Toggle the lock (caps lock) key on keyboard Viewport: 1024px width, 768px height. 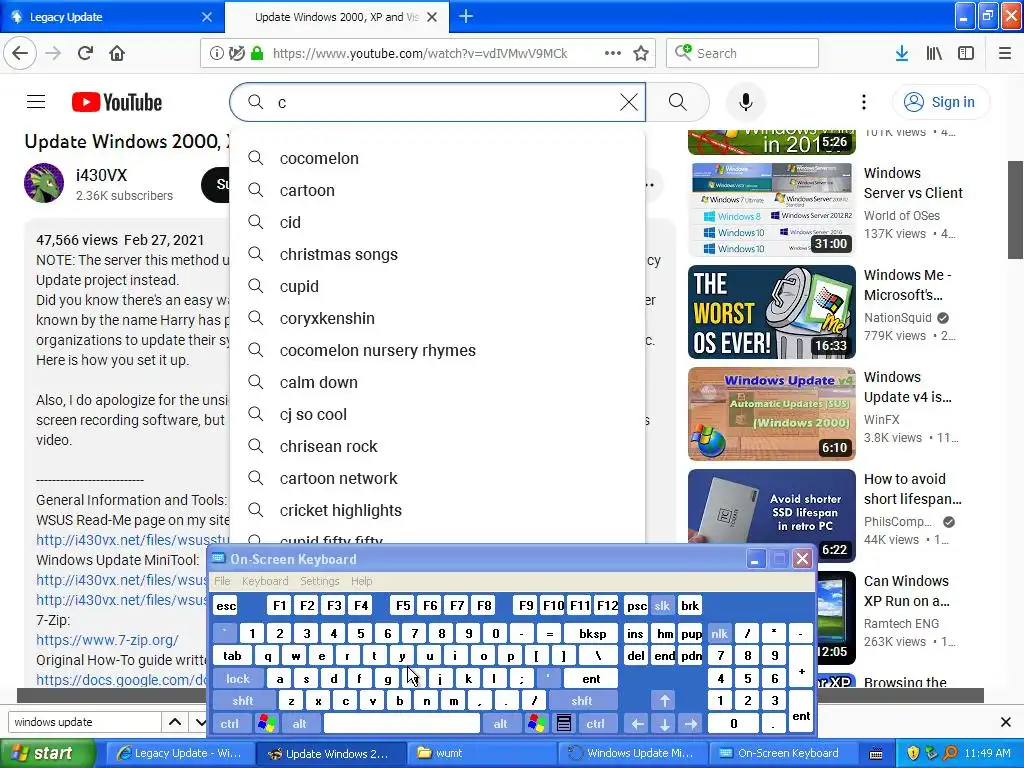[238, 679]
